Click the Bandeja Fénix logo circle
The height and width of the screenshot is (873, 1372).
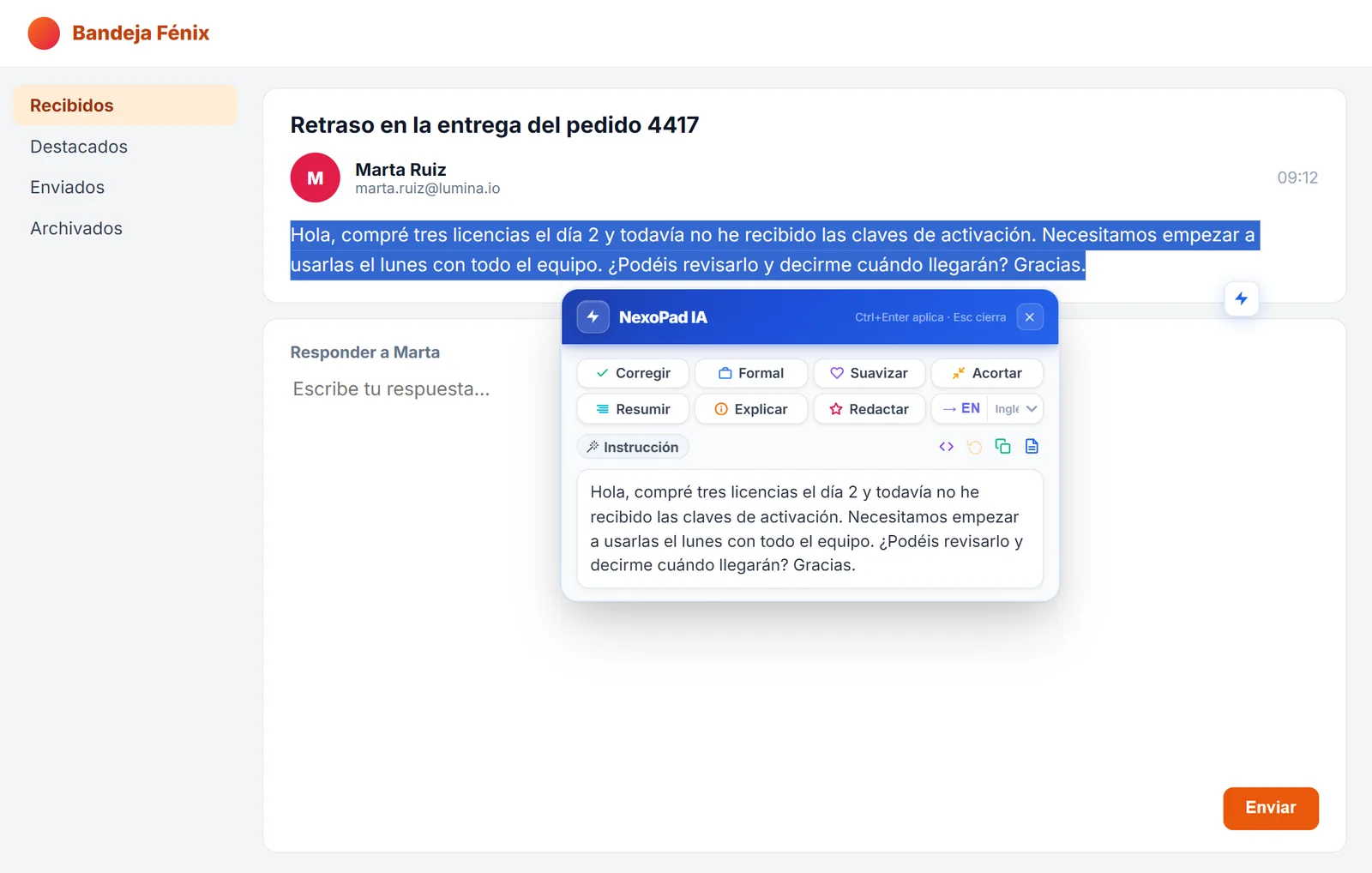(x=44, y=33)
